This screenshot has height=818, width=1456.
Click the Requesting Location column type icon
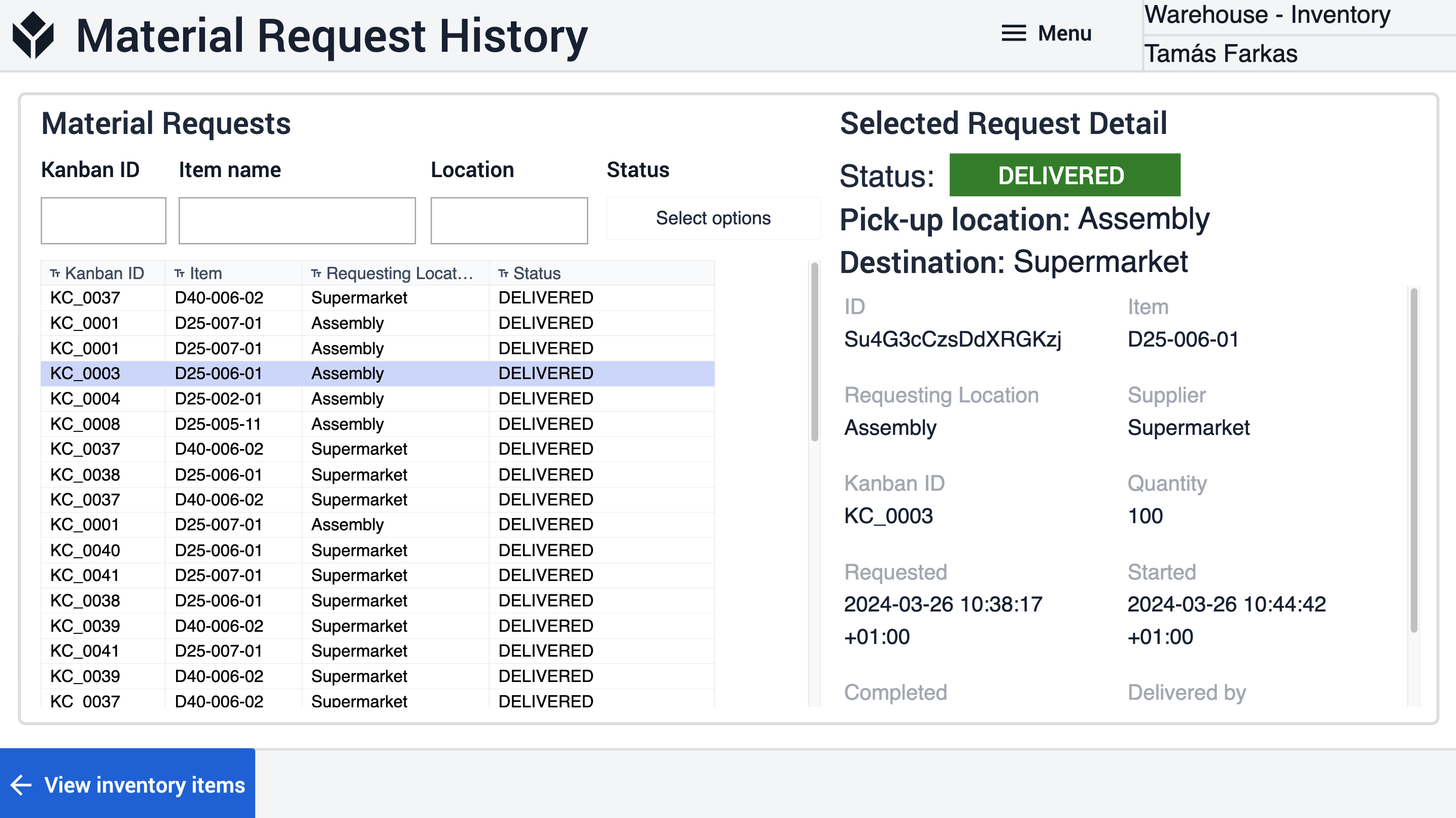(317, 274)
